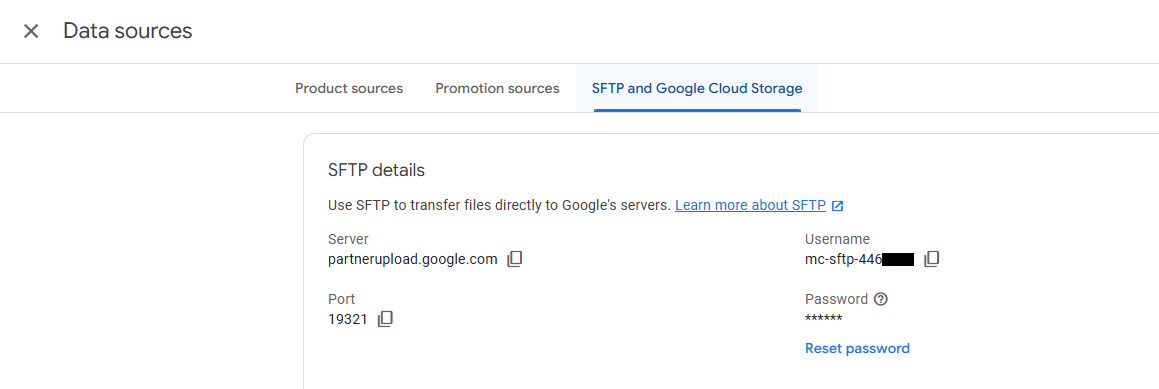Click the Use SFTP to transfer files description
The height and width of the screenshot is (389, 1159).
(500, 206)
